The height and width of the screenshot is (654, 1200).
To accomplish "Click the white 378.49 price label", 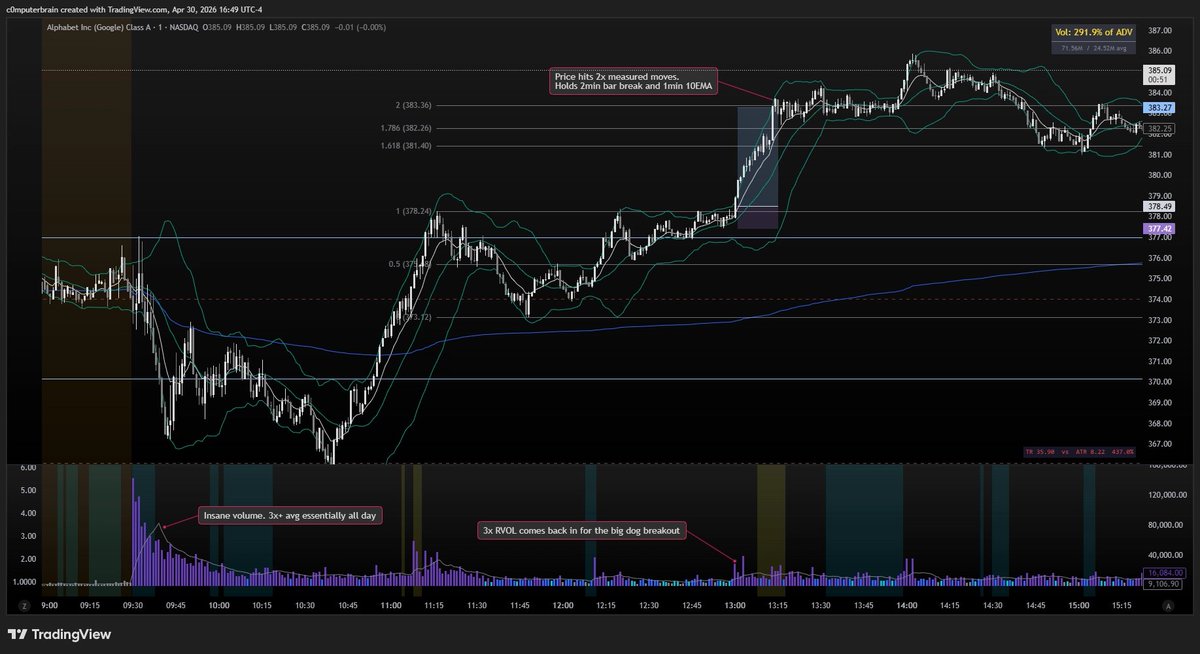I will (1160, 206).
